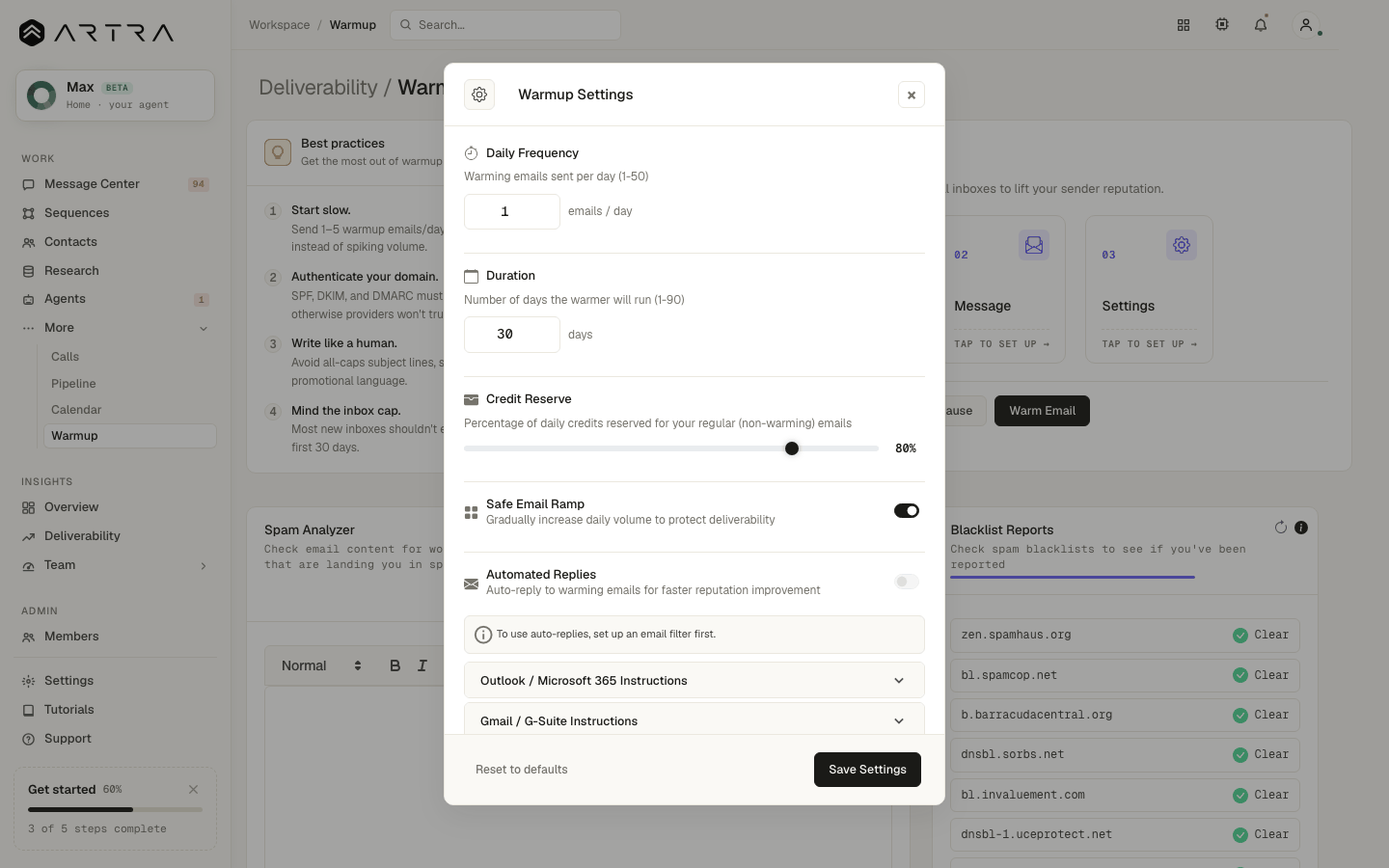Toggle bold formatting in the editor

(395, 665)
